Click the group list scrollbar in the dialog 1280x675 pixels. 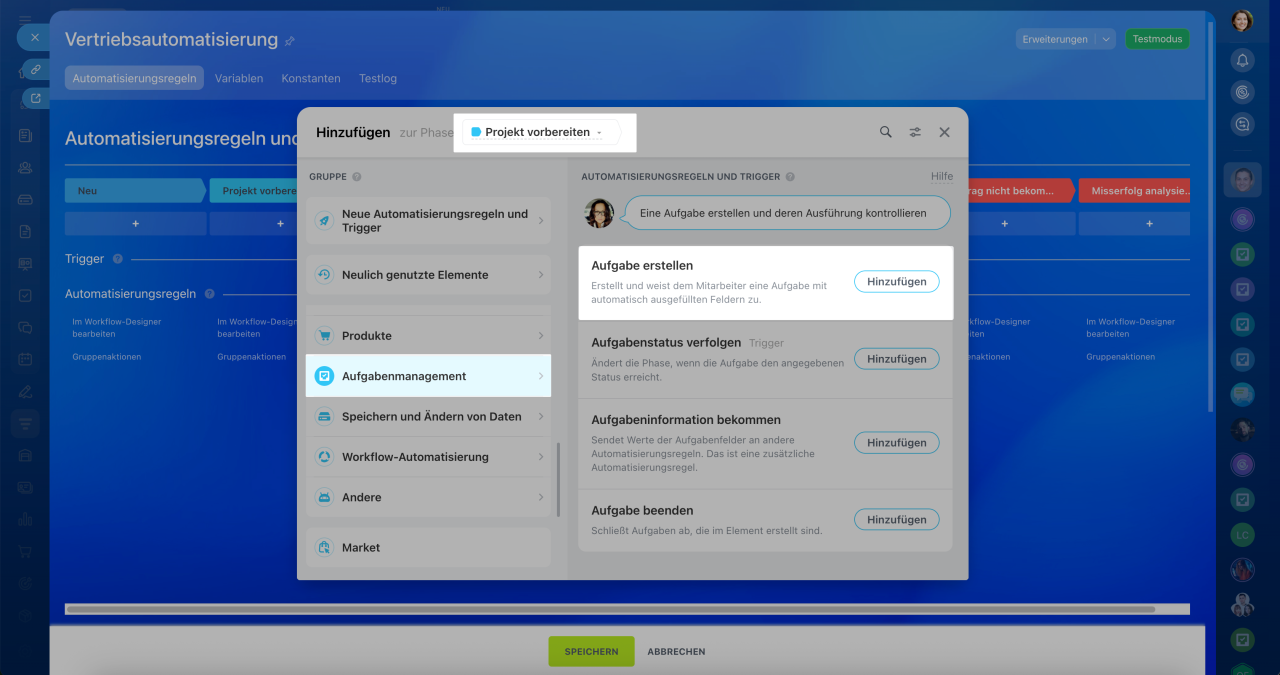click(x=559, y=480)
